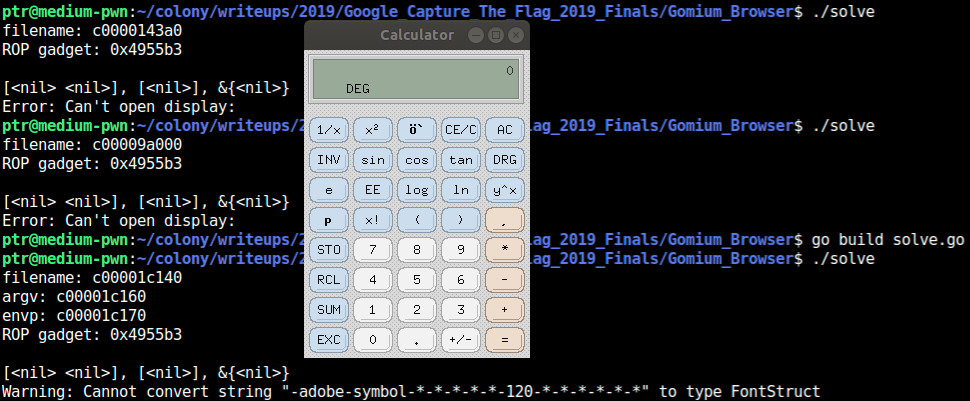Click terminal text 'filename: c00009a000'

coord(92,145)
